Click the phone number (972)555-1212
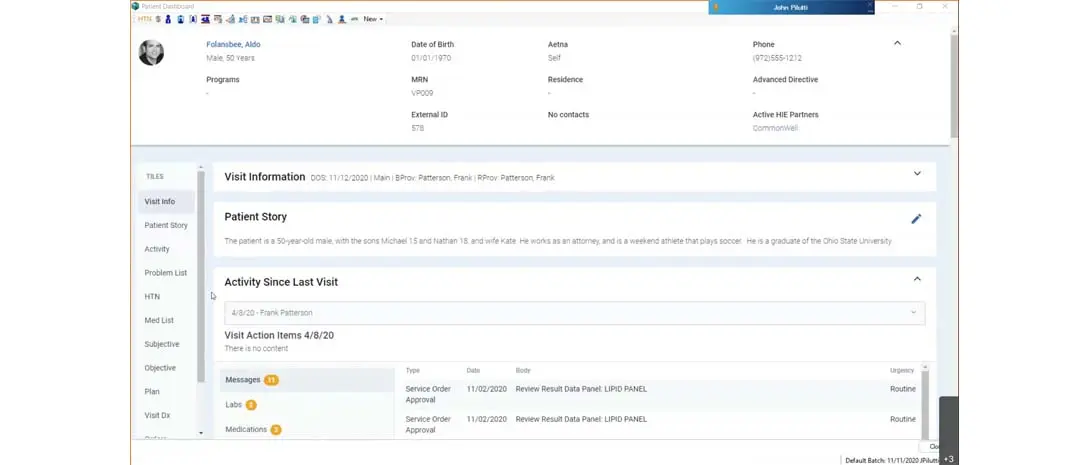 coord(777,58)
